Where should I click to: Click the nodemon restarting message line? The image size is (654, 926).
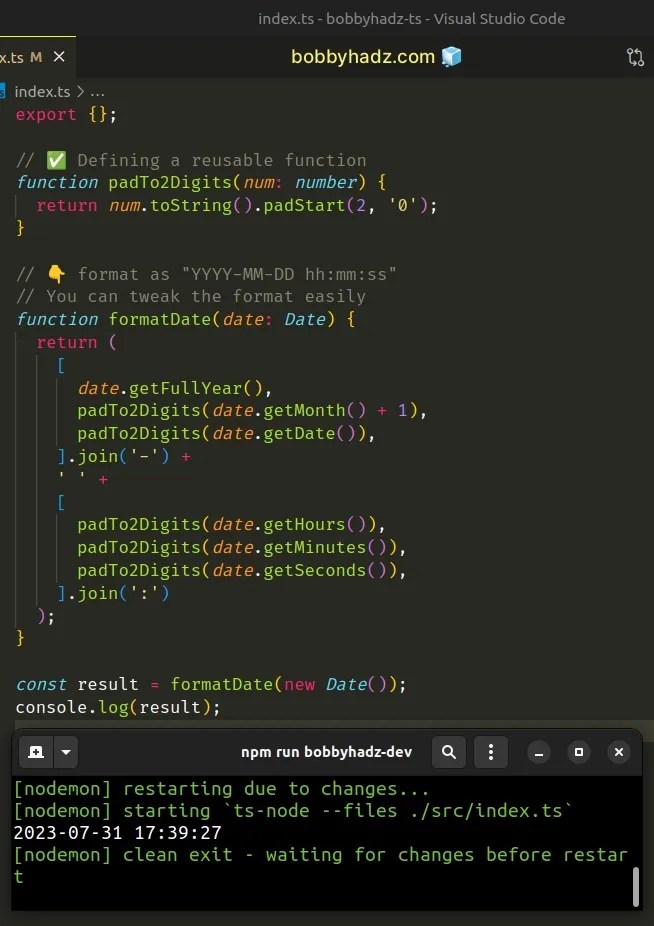[221, 789]
